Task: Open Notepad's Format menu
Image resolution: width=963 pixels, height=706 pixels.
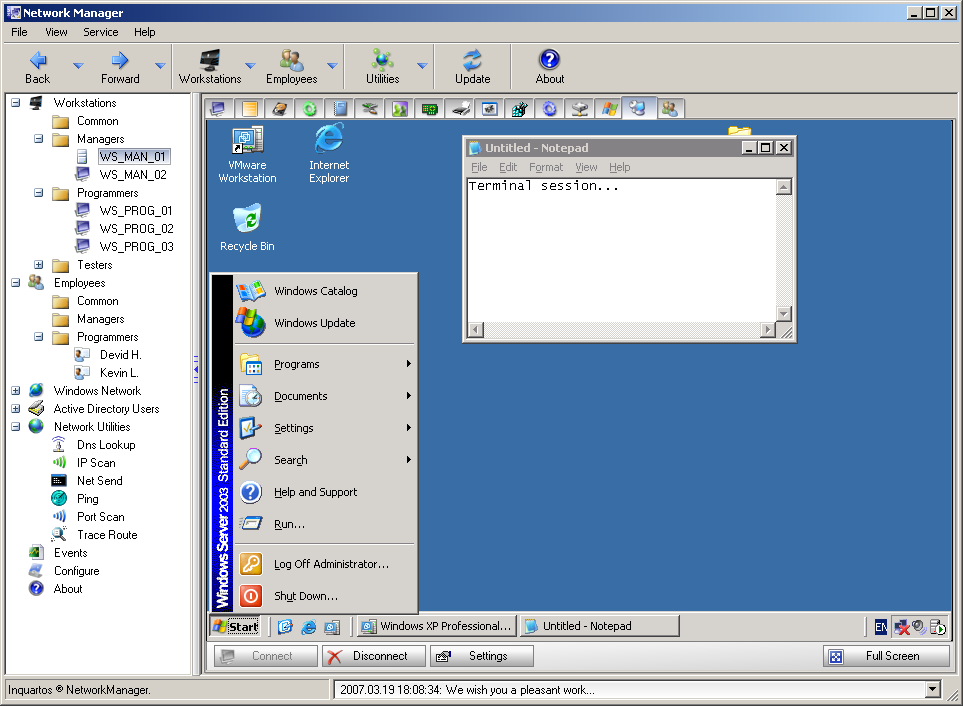Action: 546,167
